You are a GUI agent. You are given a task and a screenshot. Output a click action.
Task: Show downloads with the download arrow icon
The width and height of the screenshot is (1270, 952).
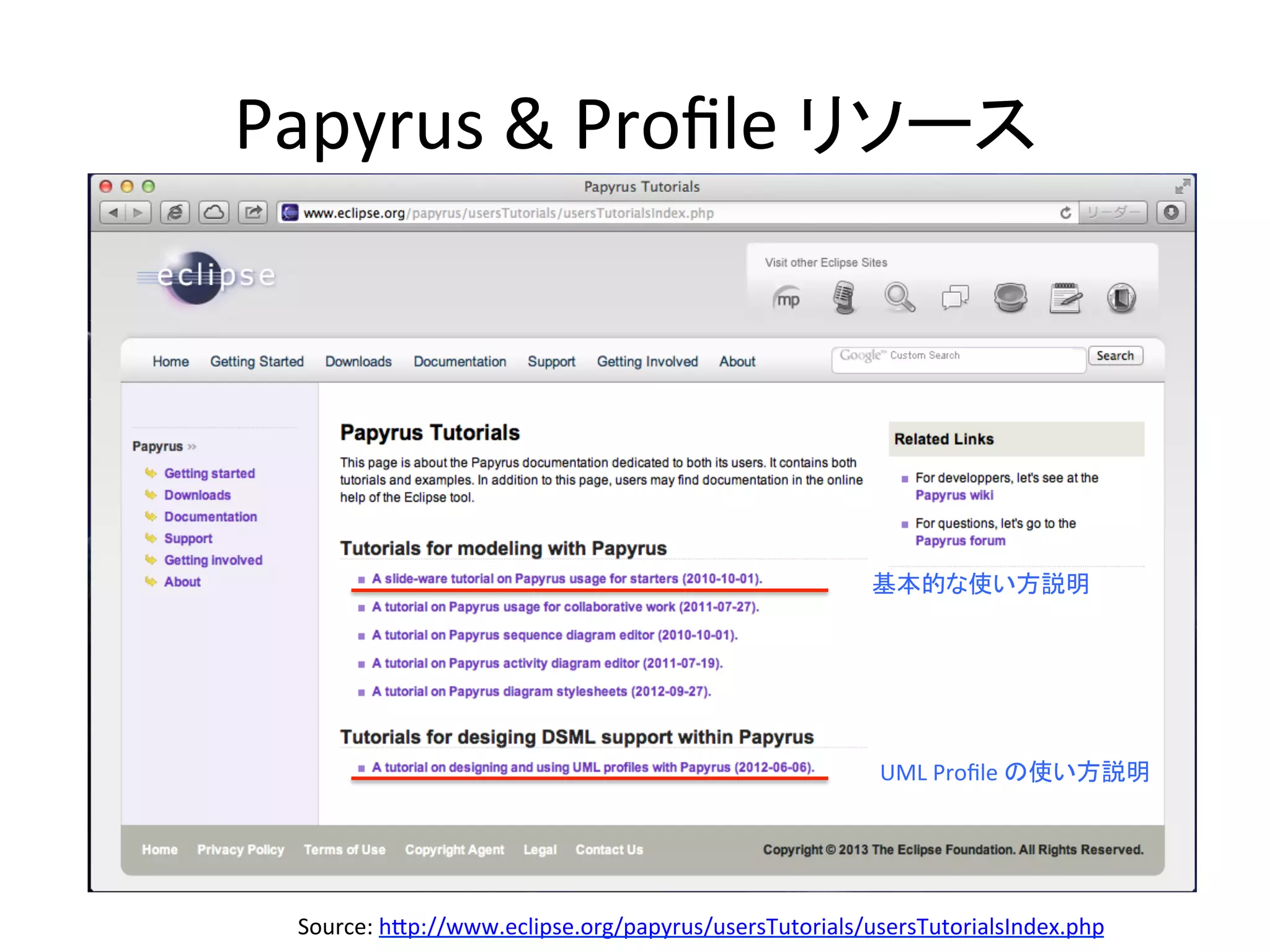1171,213
